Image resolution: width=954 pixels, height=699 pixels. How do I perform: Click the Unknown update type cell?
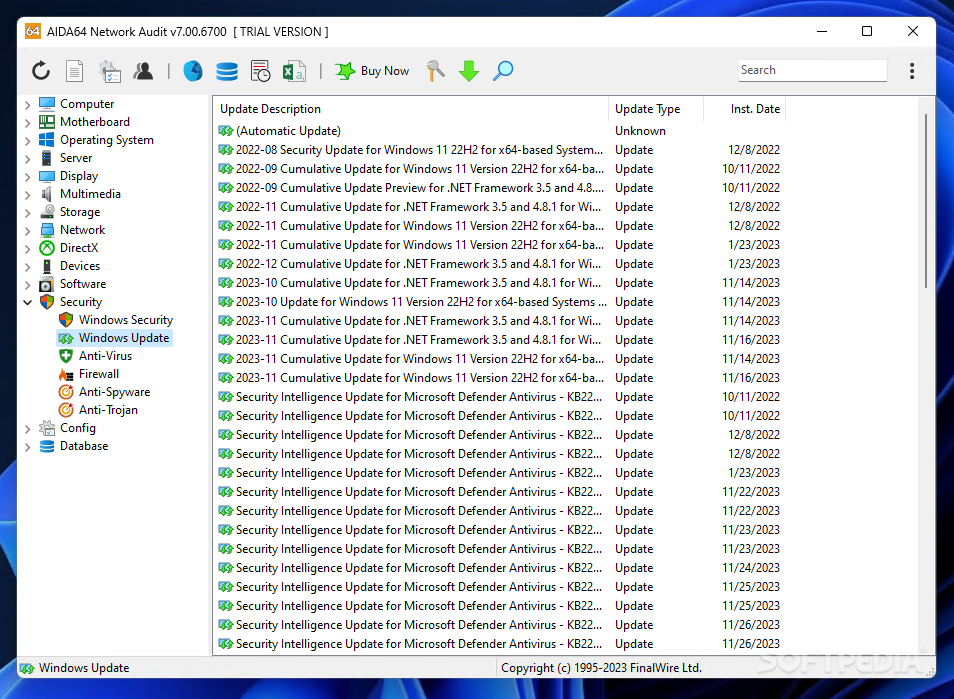[640, 131]
